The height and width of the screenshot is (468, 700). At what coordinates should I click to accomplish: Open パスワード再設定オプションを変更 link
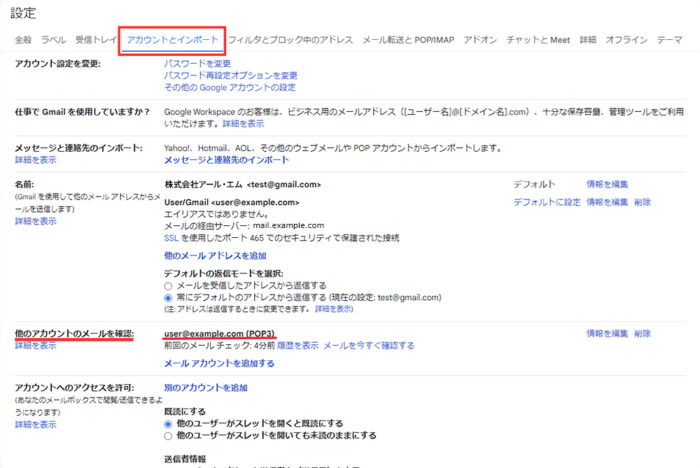[x=230, y=76]
